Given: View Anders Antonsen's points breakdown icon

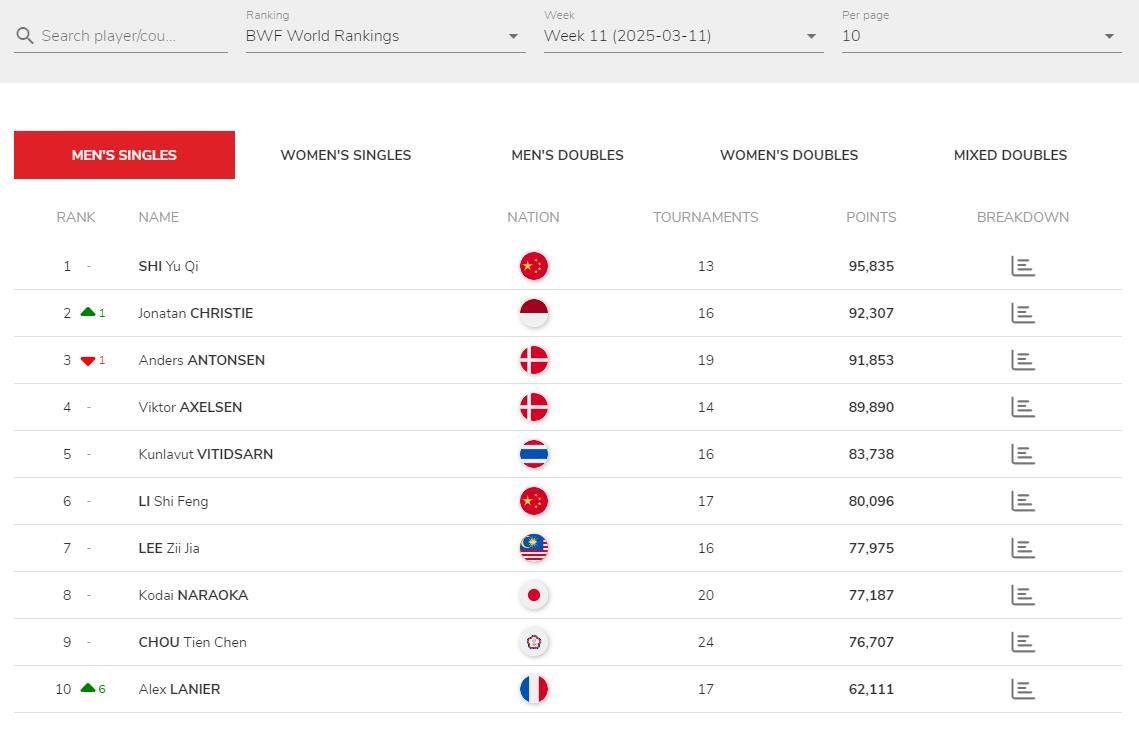Looking at the screenshot, I should 1022,360.
